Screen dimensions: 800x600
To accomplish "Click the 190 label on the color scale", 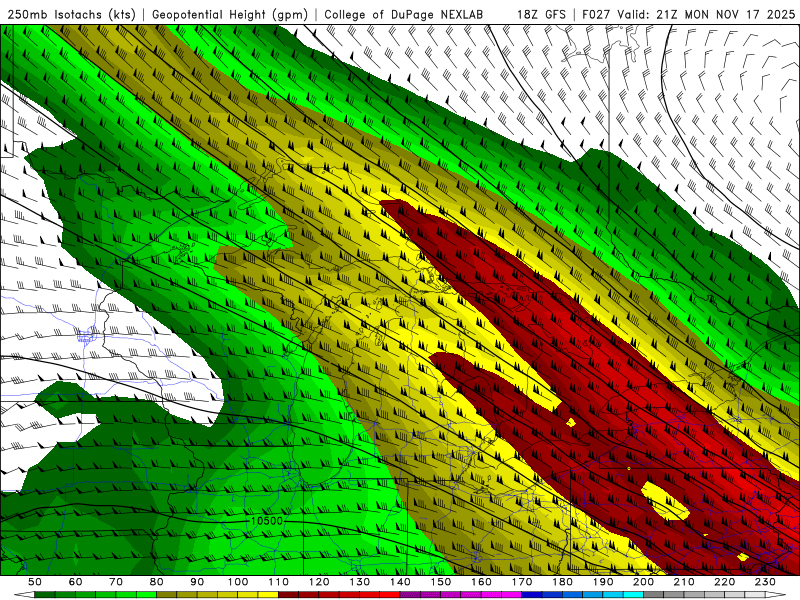I will [603, 582].
